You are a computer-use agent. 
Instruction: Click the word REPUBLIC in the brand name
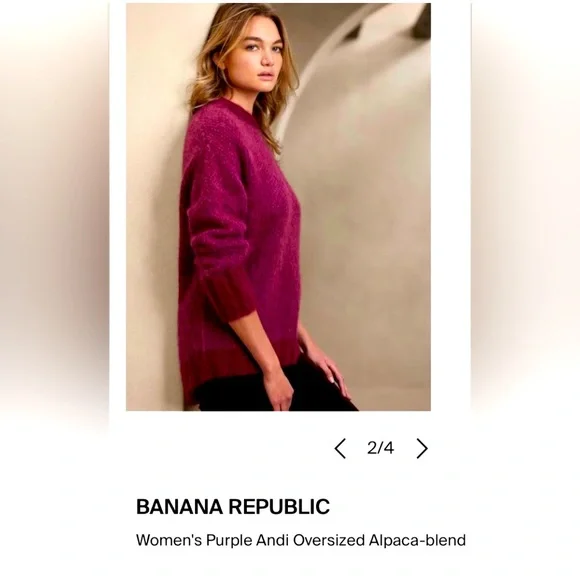(x=279, y=506)
